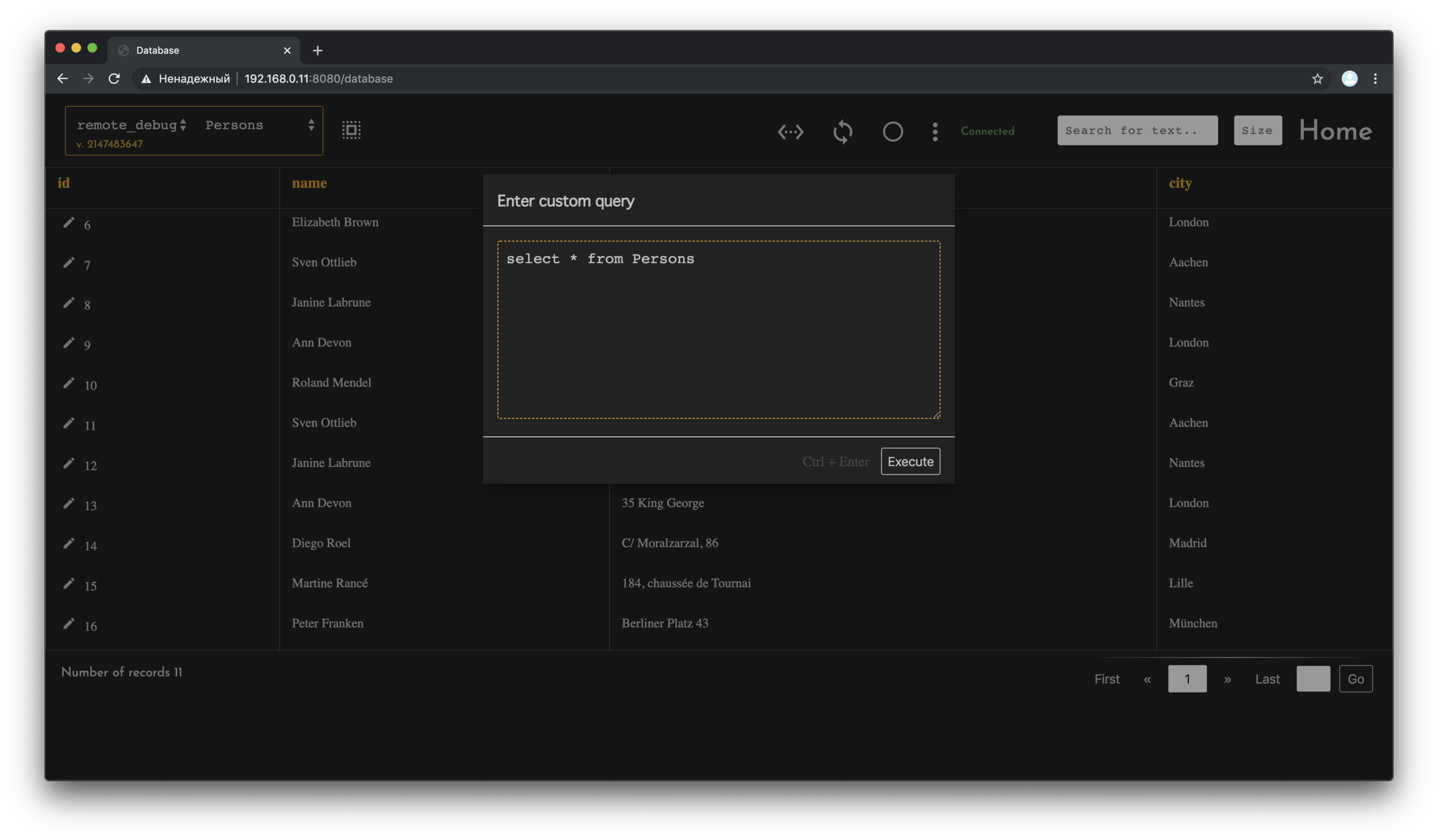
Task: Bookmark page with star icon
Action: 1316,79
